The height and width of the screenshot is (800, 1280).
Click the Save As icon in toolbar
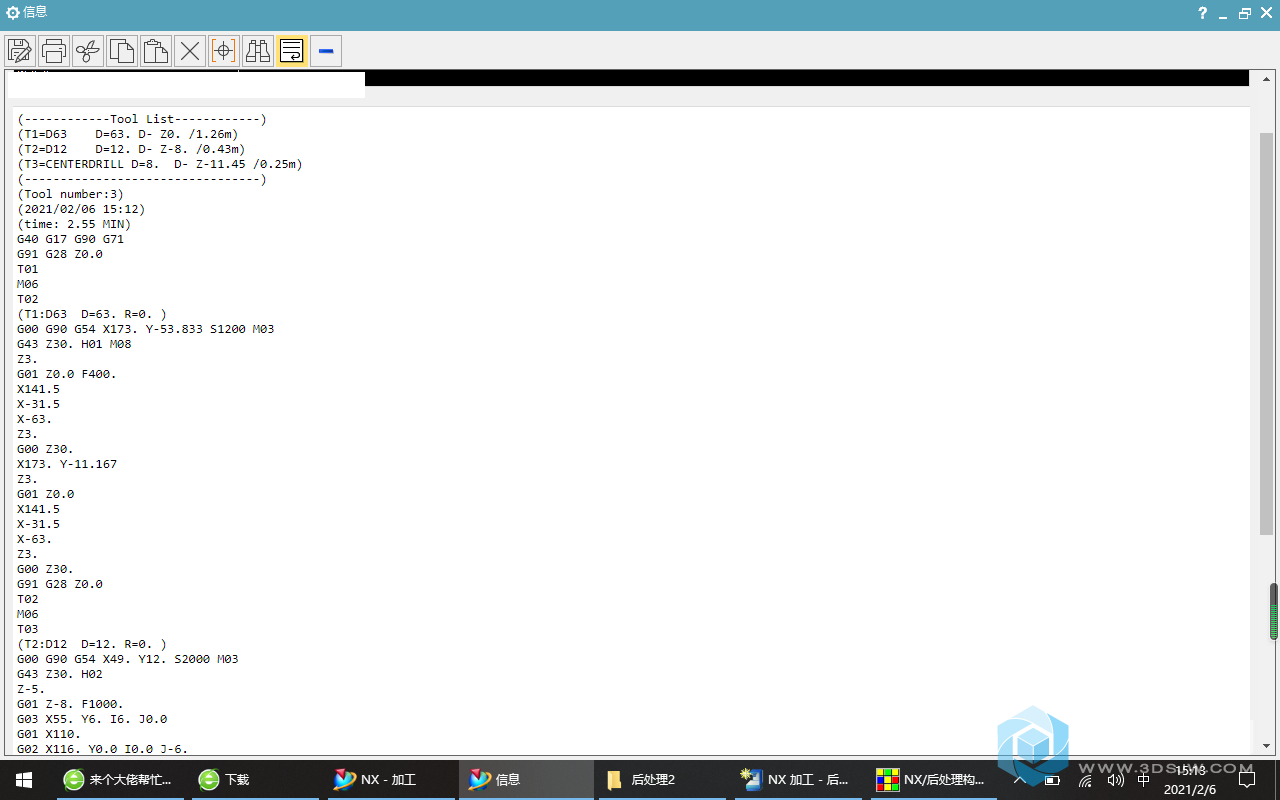pos(20,50)
